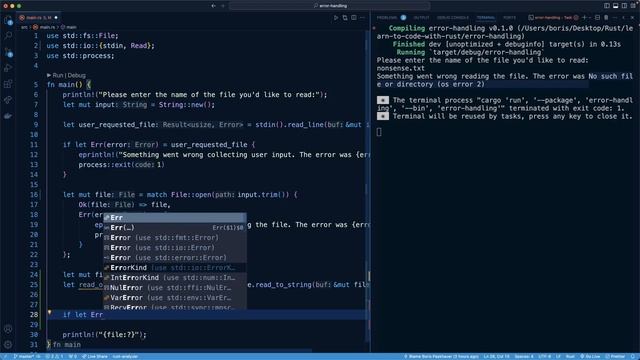Open the Explorer view in activity bar

[8, 20]
